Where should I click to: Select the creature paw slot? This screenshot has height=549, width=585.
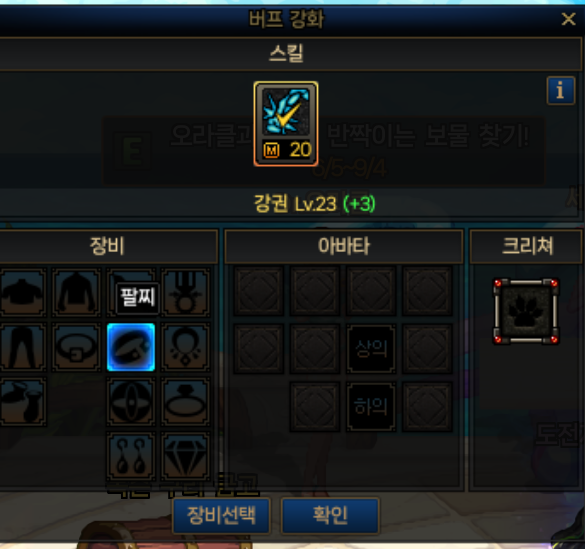click(x=526, y=311)
